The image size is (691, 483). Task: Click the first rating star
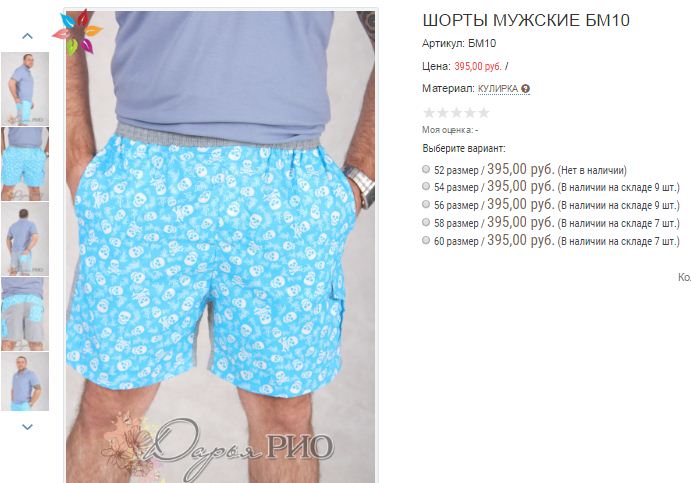point(429,113)
